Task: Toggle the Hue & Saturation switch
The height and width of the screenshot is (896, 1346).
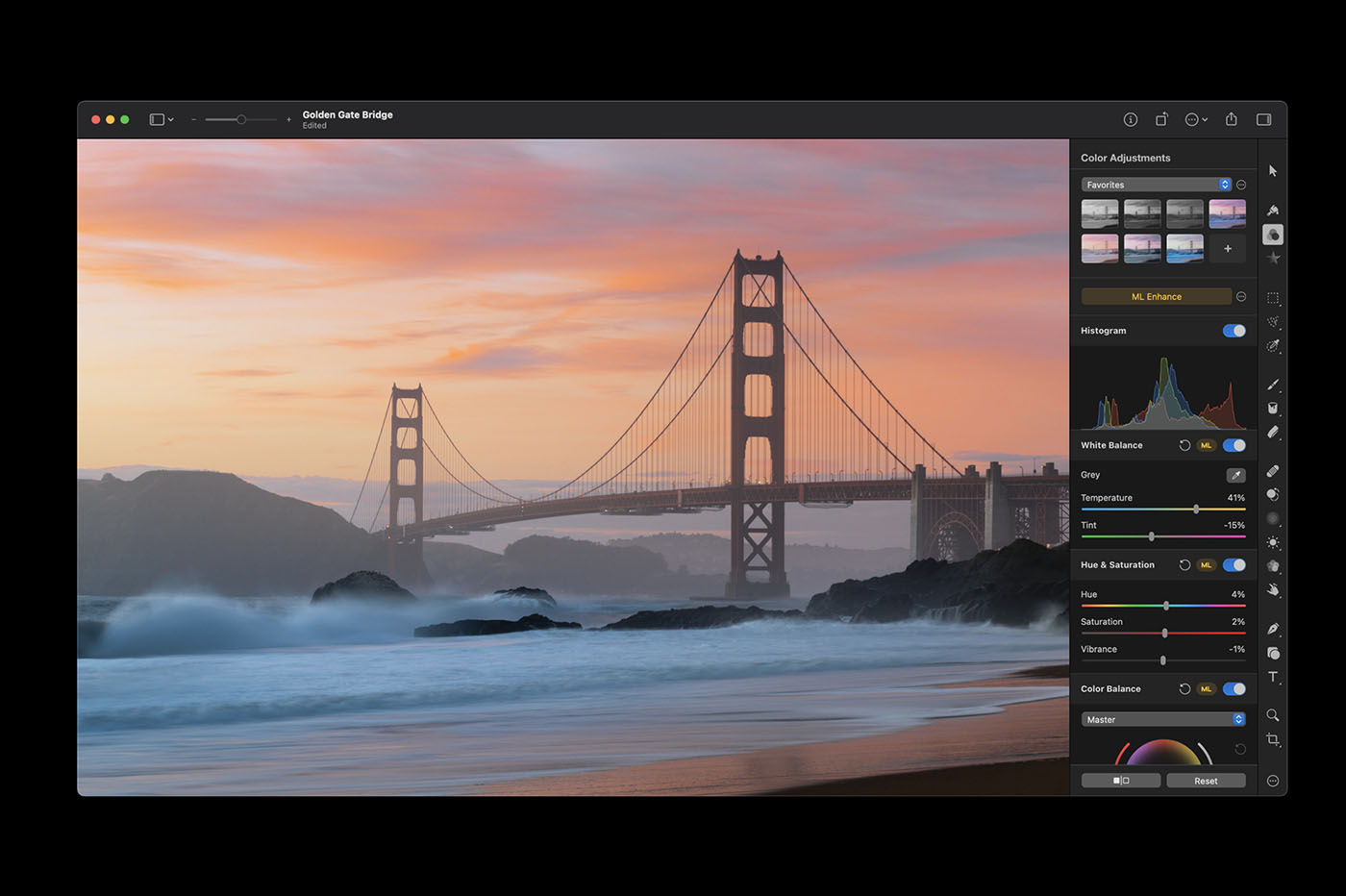Action: pos(1234,565)
